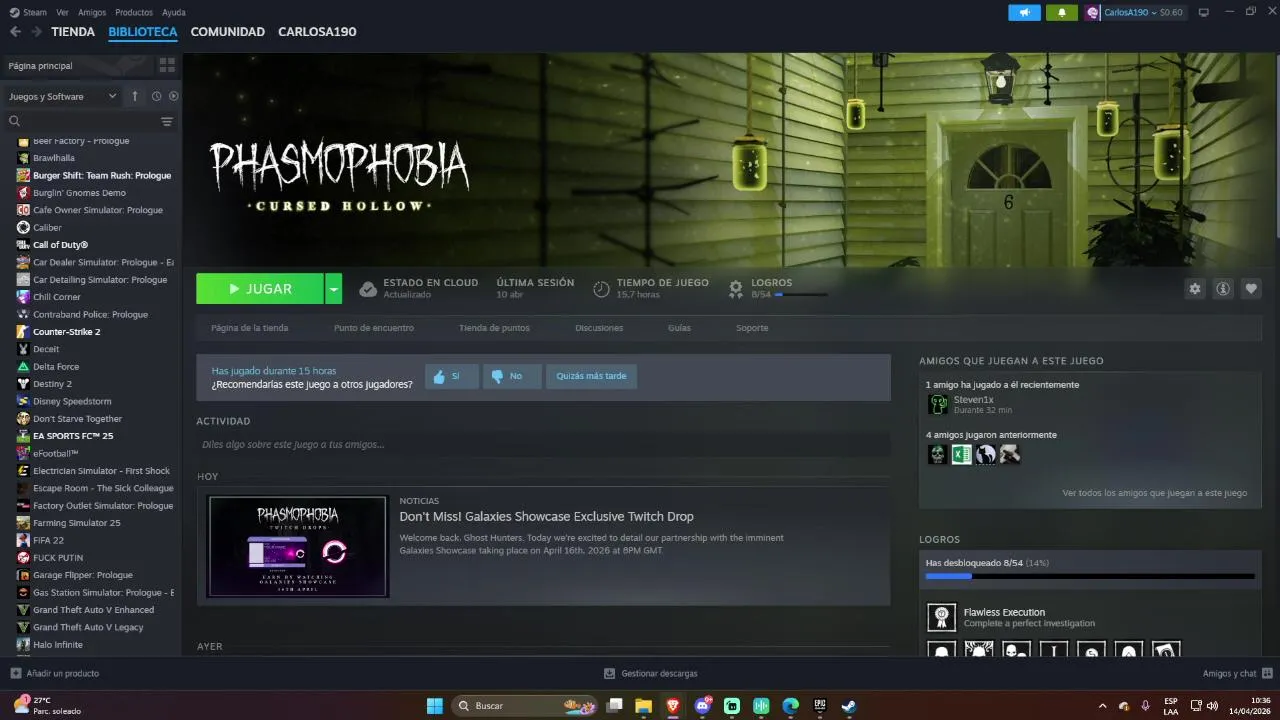Open the advanced filter options icon

click(x=167, y=121)
